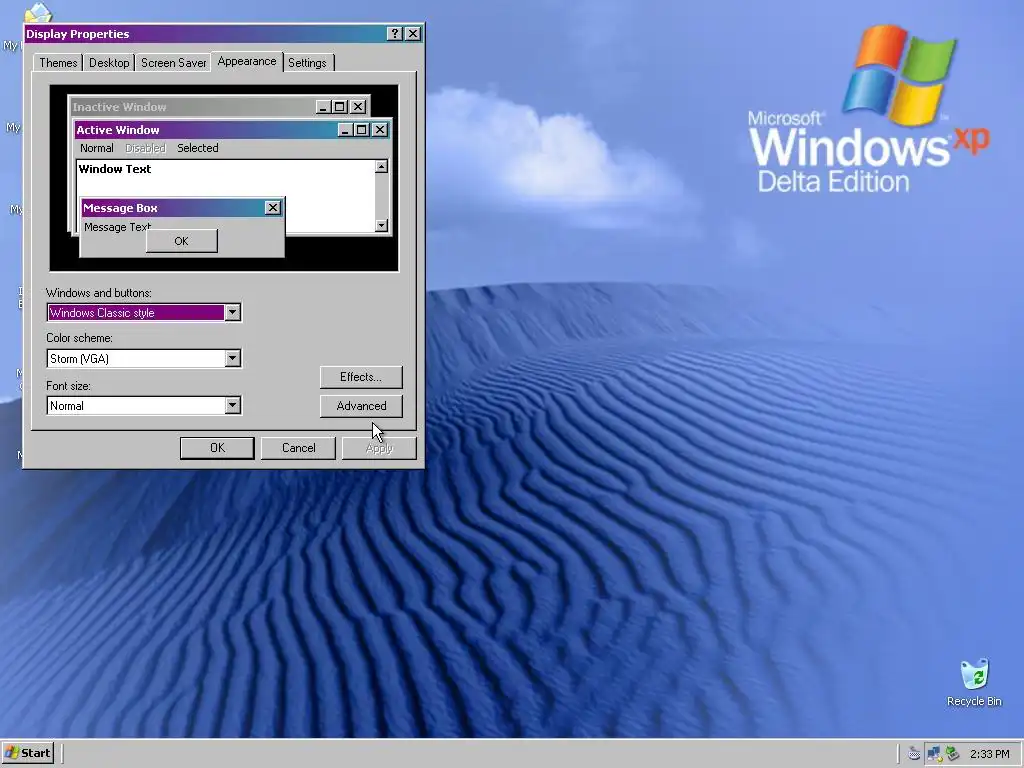Click the 'Font size:' label
The image size is (1024, 768).
[68, 386]
